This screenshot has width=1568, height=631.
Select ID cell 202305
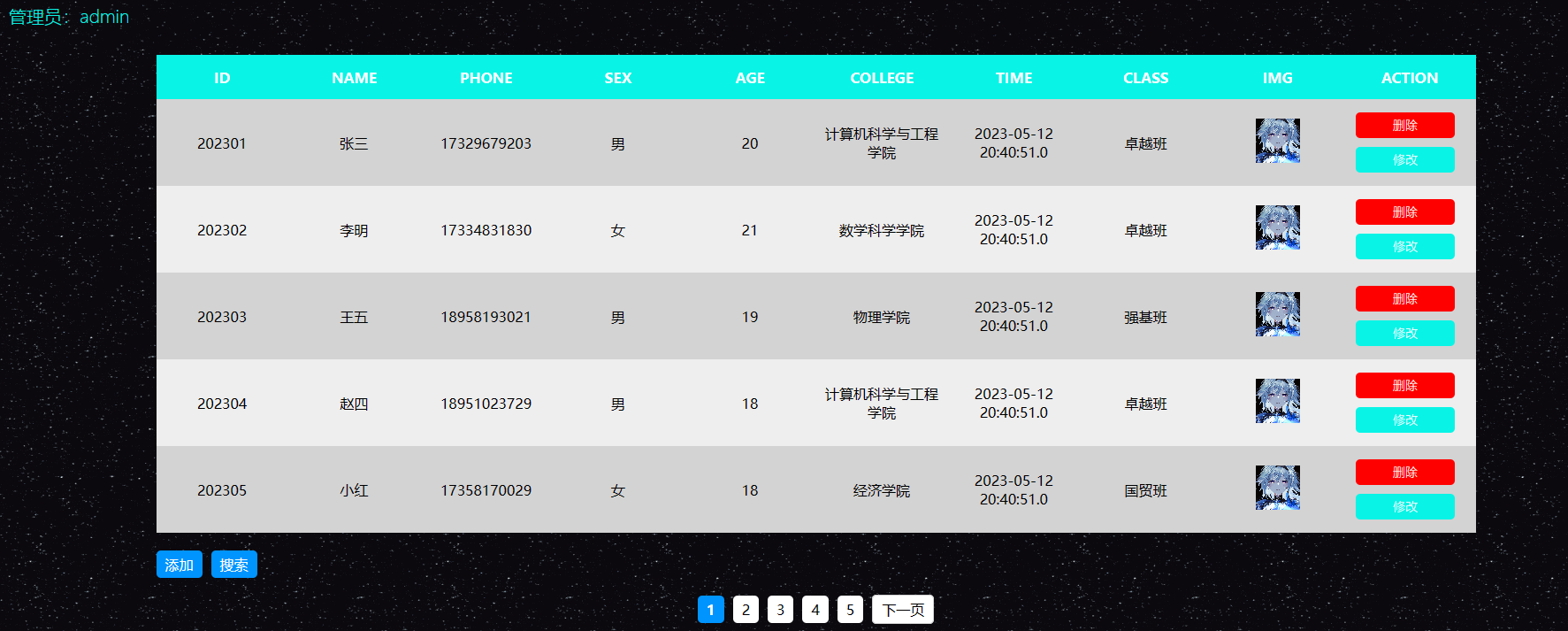(x=222, y=490)
